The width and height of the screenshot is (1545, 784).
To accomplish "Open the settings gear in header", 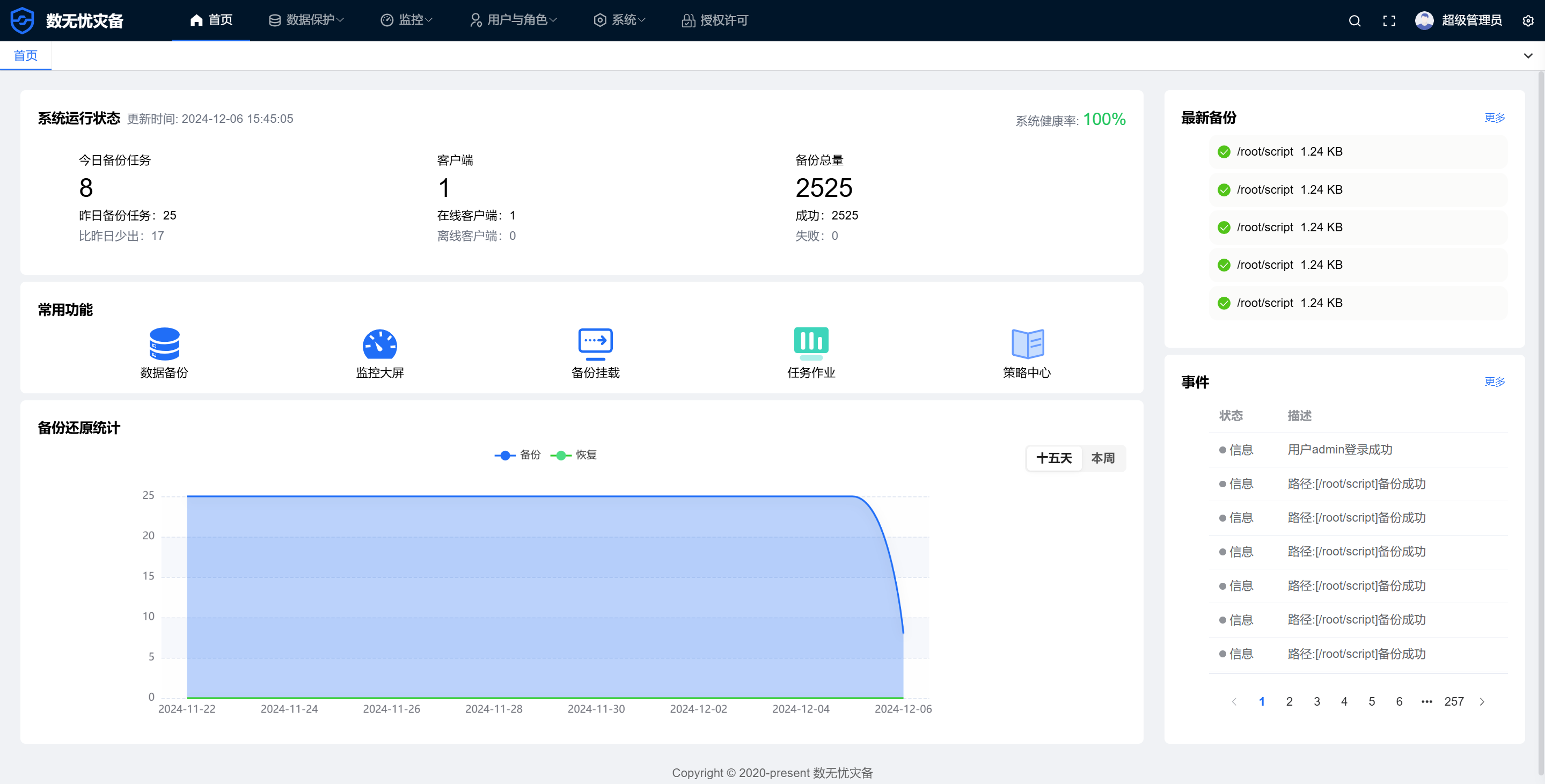I will (1528, 21).
